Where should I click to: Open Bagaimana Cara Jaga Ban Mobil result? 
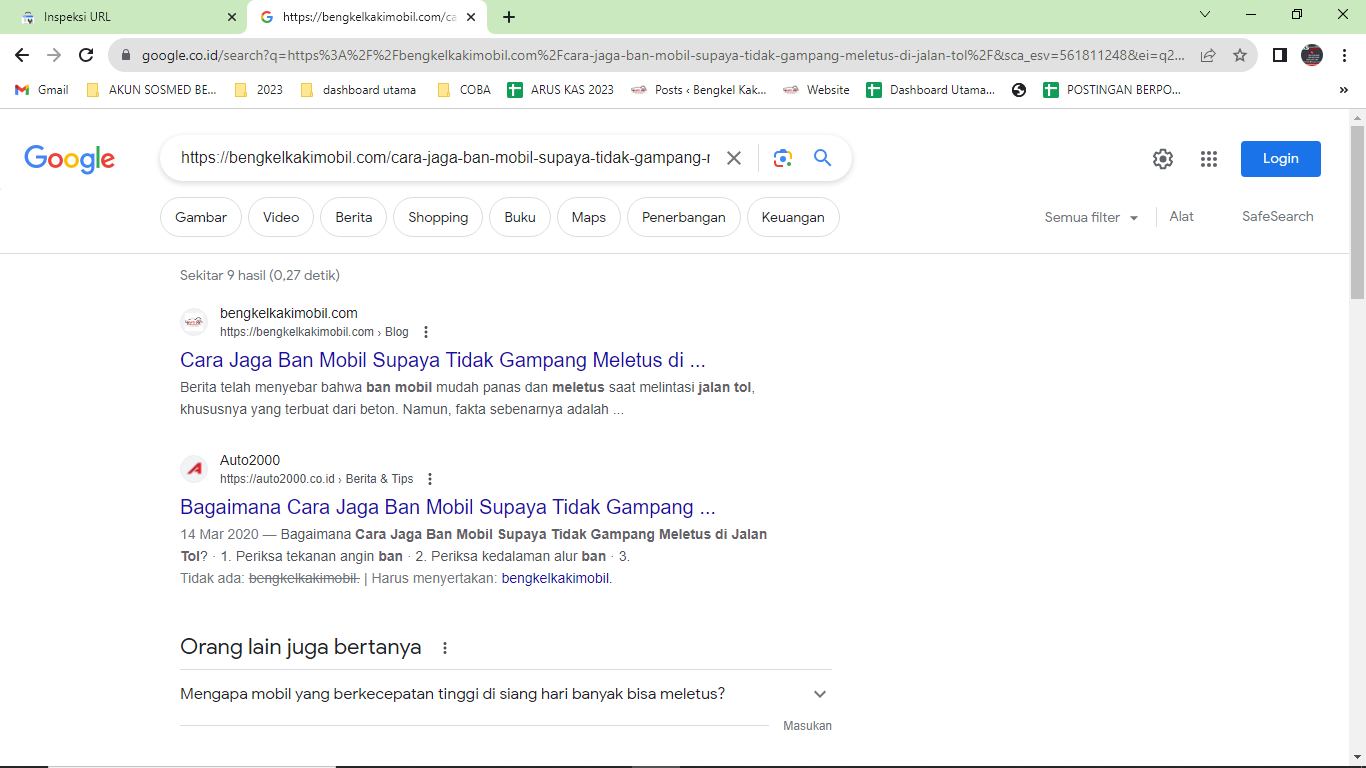click(448, 507)
